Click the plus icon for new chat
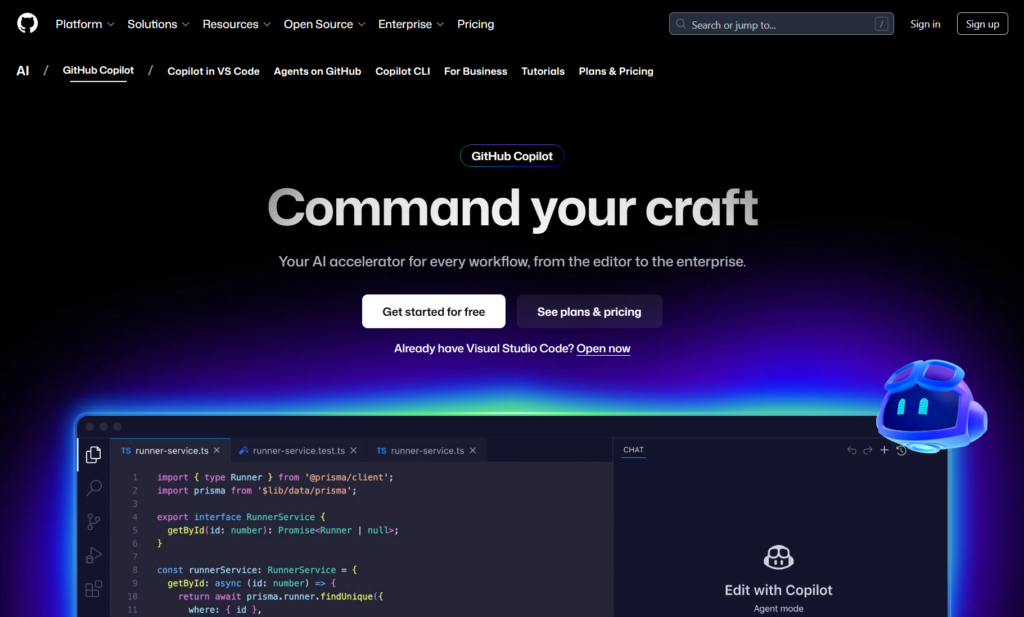This screenshot has height=617, width=1024. [x=884, y=450]
